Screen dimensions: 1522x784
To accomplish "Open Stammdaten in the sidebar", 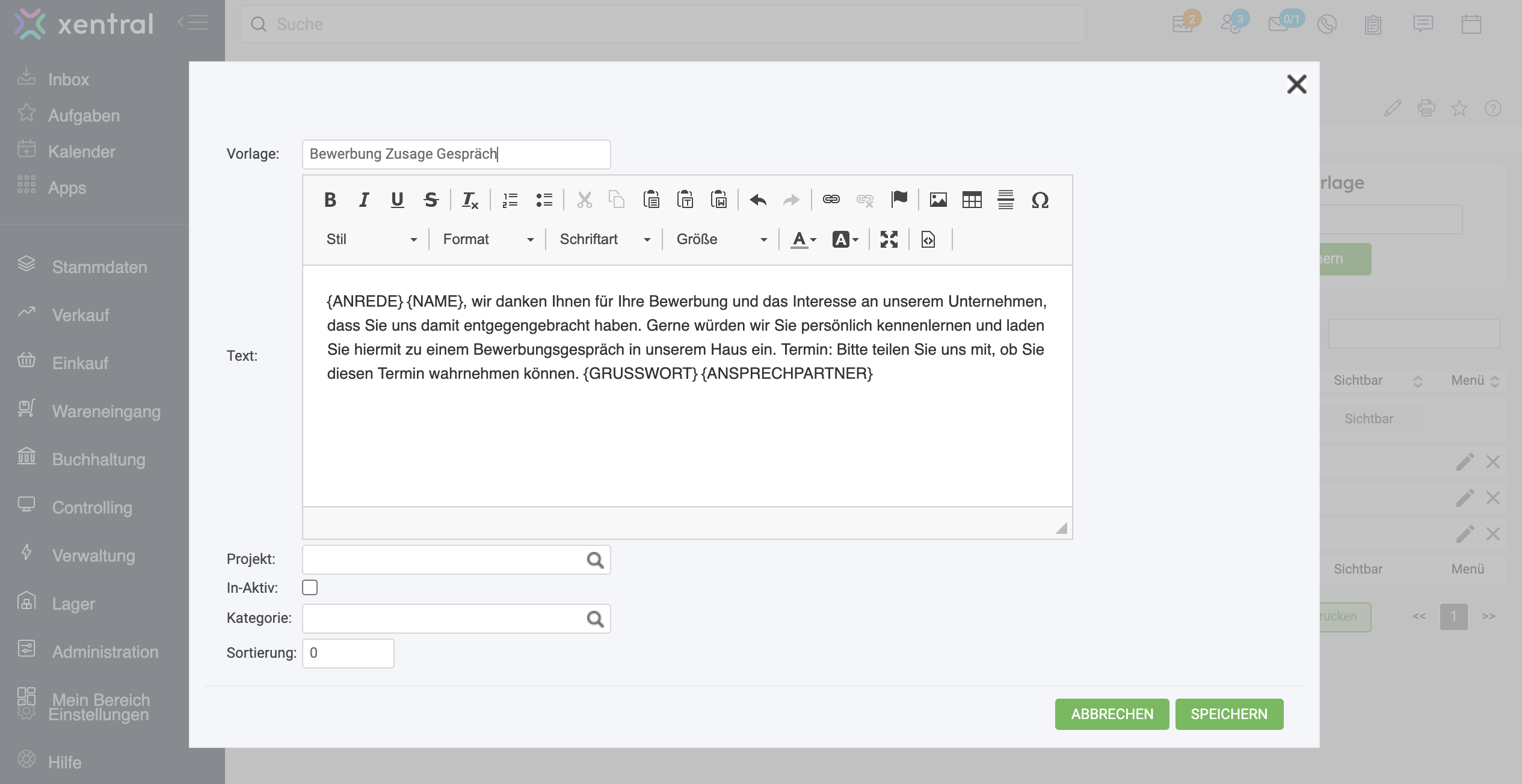I will (x=99, y=267).
